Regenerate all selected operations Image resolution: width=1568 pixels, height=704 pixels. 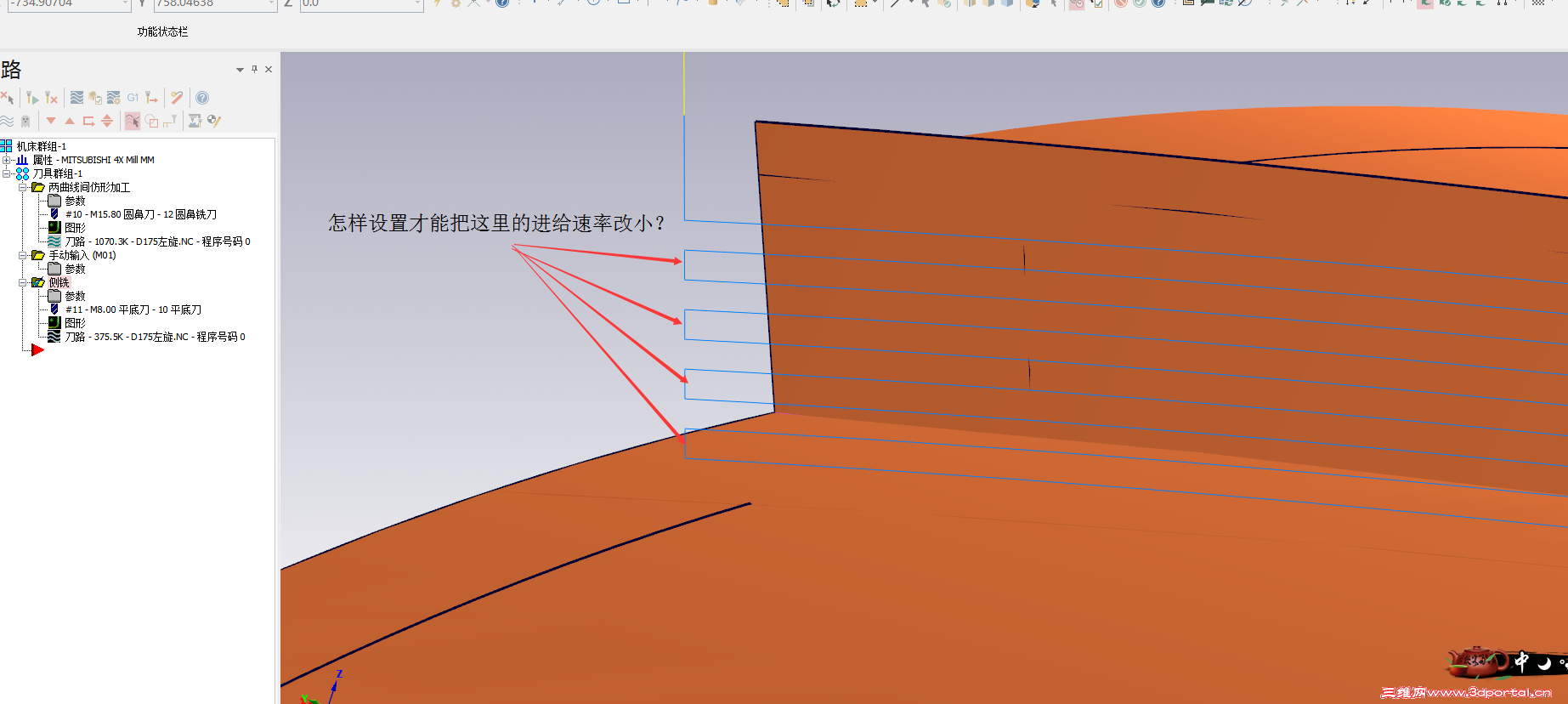coord(32,98)
